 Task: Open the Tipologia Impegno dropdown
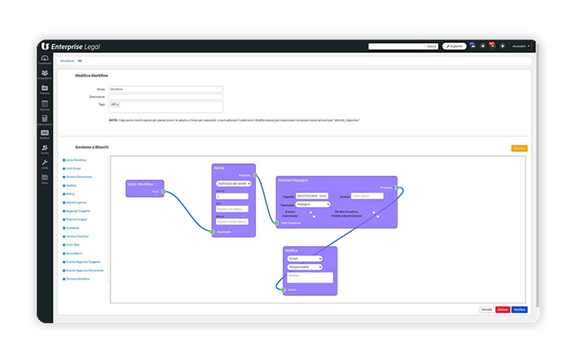(313, 204)
